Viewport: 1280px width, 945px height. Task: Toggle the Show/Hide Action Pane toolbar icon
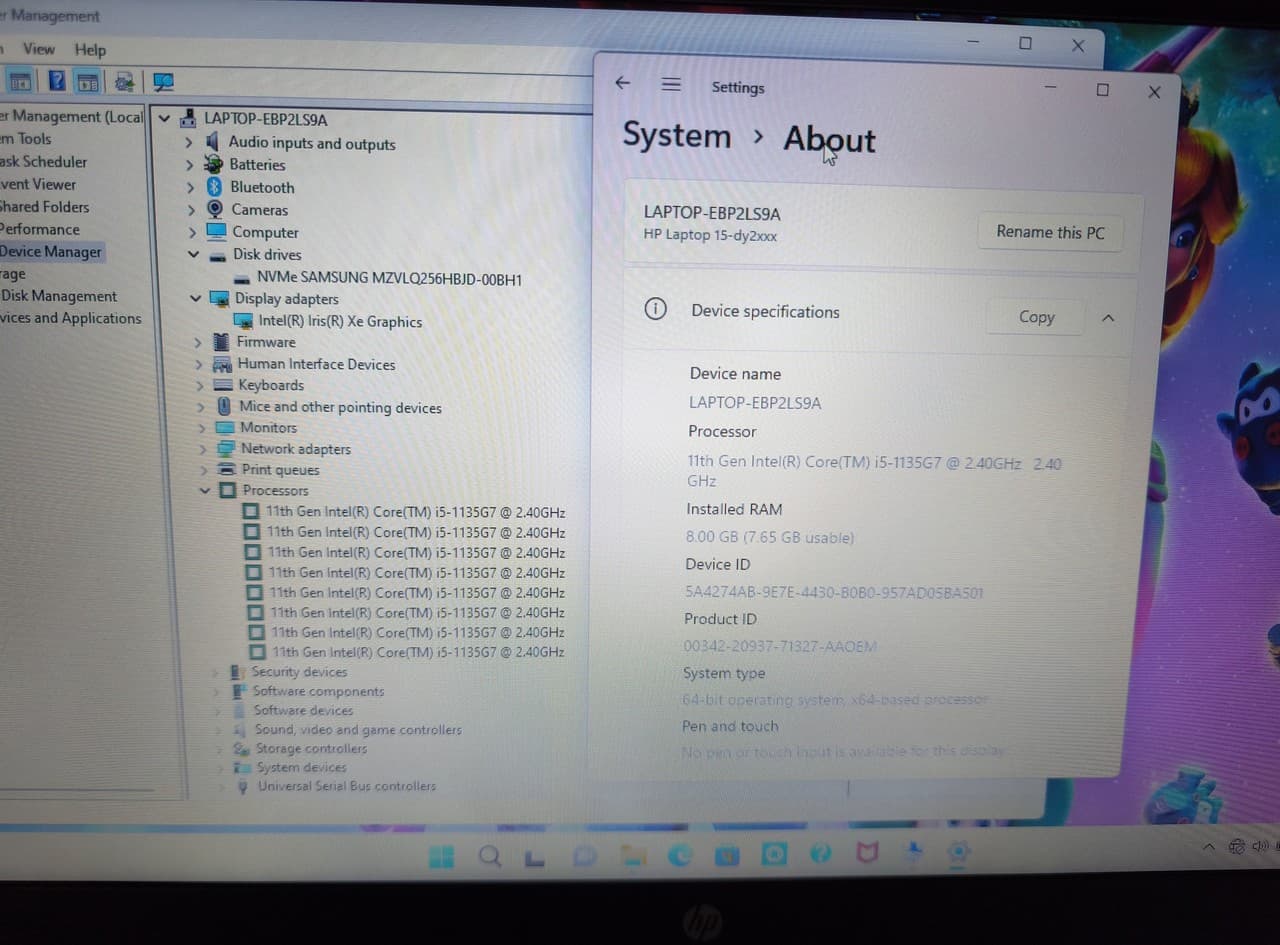click(88, 82)
